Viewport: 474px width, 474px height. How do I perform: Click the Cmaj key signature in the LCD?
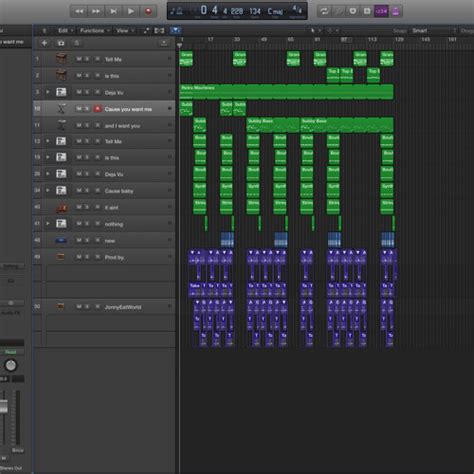pos(275,11)
